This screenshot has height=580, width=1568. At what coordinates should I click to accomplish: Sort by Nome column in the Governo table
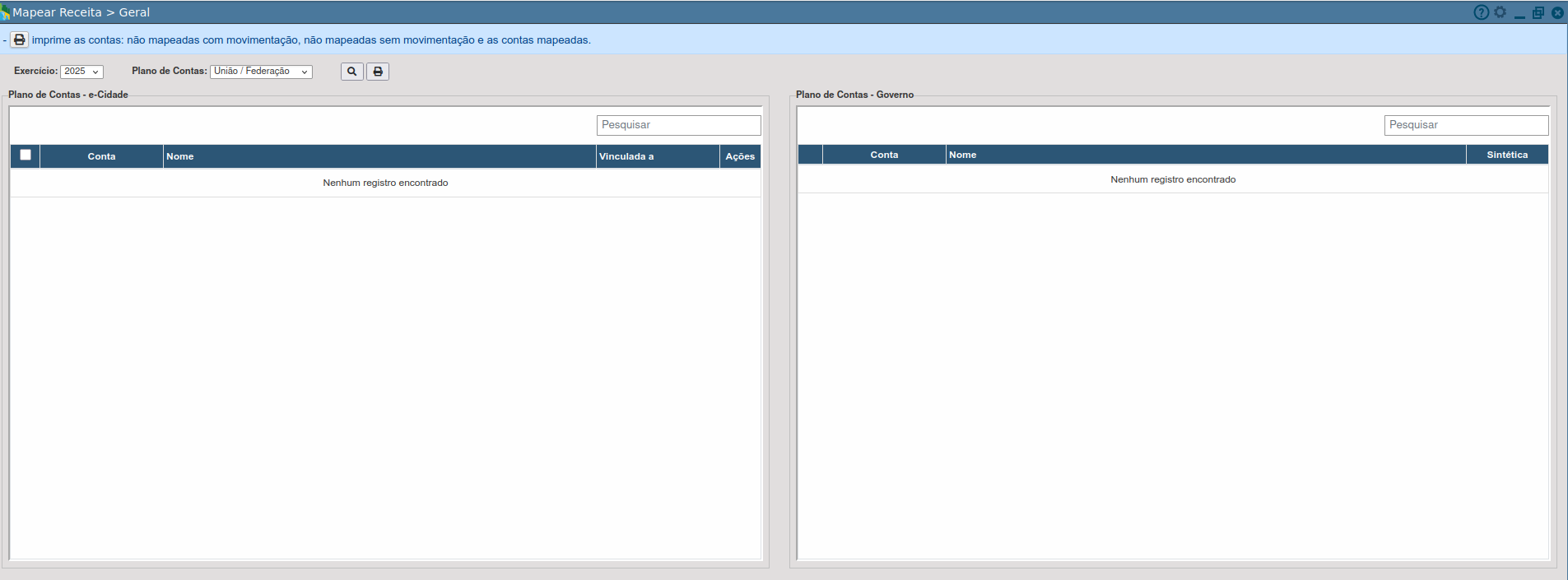coord(1205,155)
